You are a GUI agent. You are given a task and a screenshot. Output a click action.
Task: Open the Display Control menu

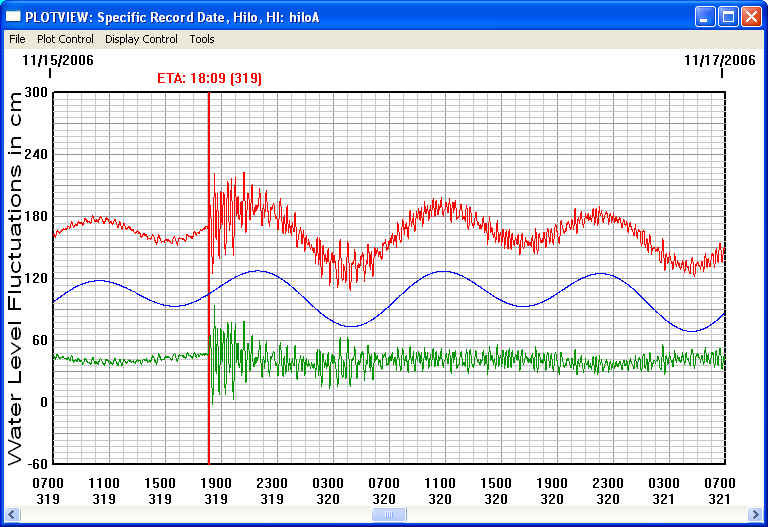141,39
